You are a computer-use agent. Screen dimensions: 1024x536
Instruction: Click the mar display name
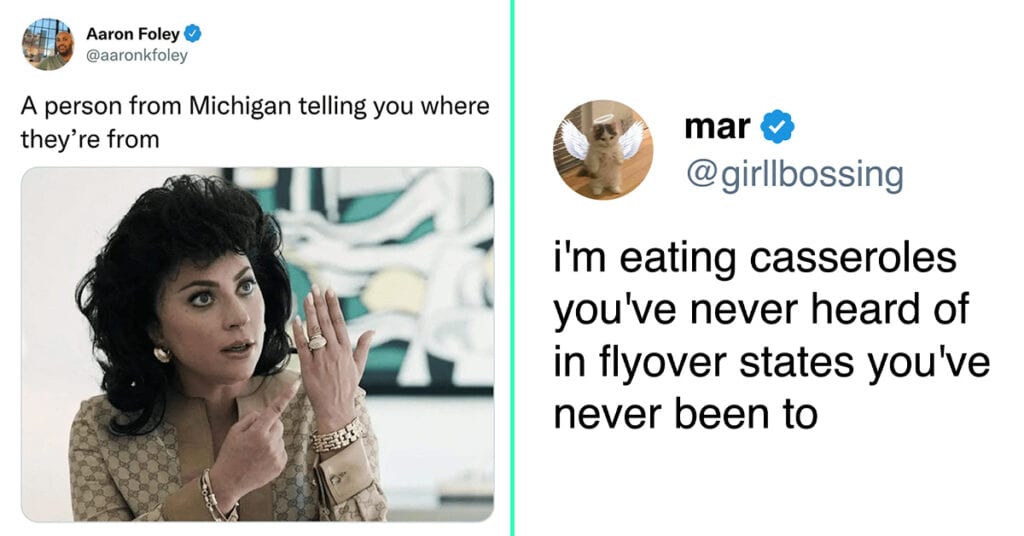[x=717, y=127]
